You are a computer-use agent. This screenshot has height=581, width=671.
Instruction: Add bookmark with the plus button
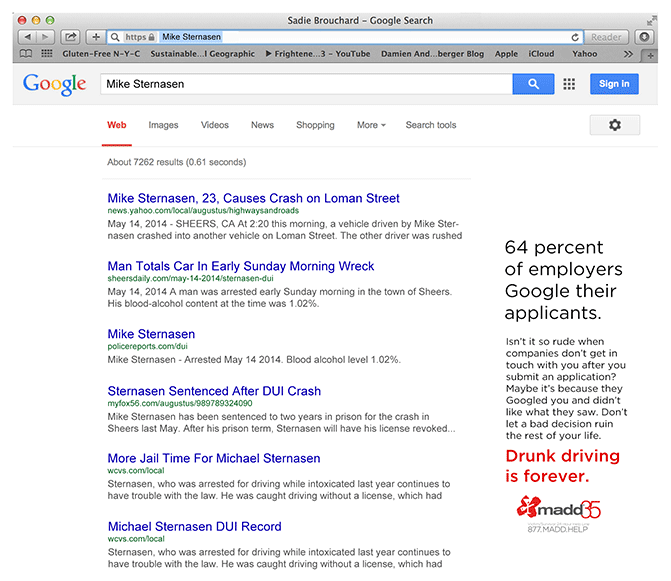point(96,37)
